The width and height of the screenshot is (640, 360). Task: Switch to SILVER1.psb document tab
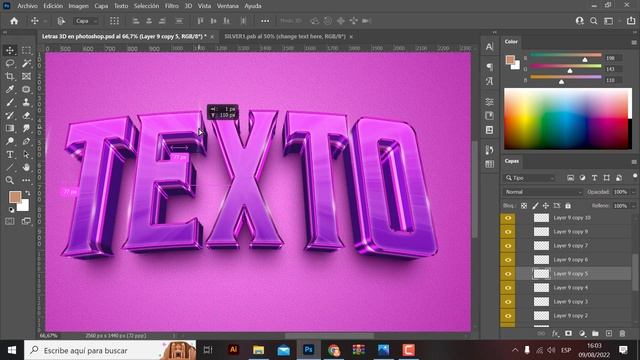285,37
